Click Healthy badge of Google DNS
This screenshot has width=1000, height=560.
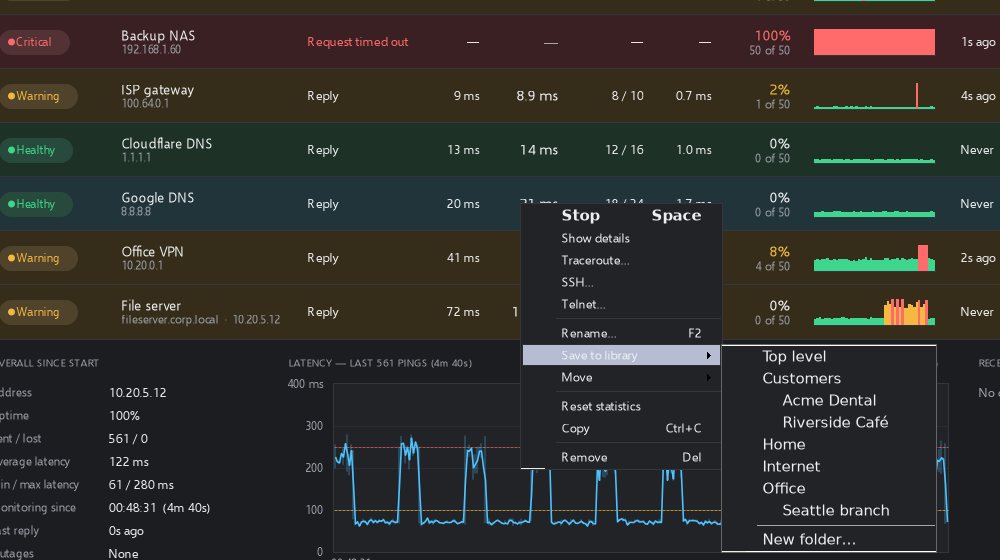pos(35,204)
